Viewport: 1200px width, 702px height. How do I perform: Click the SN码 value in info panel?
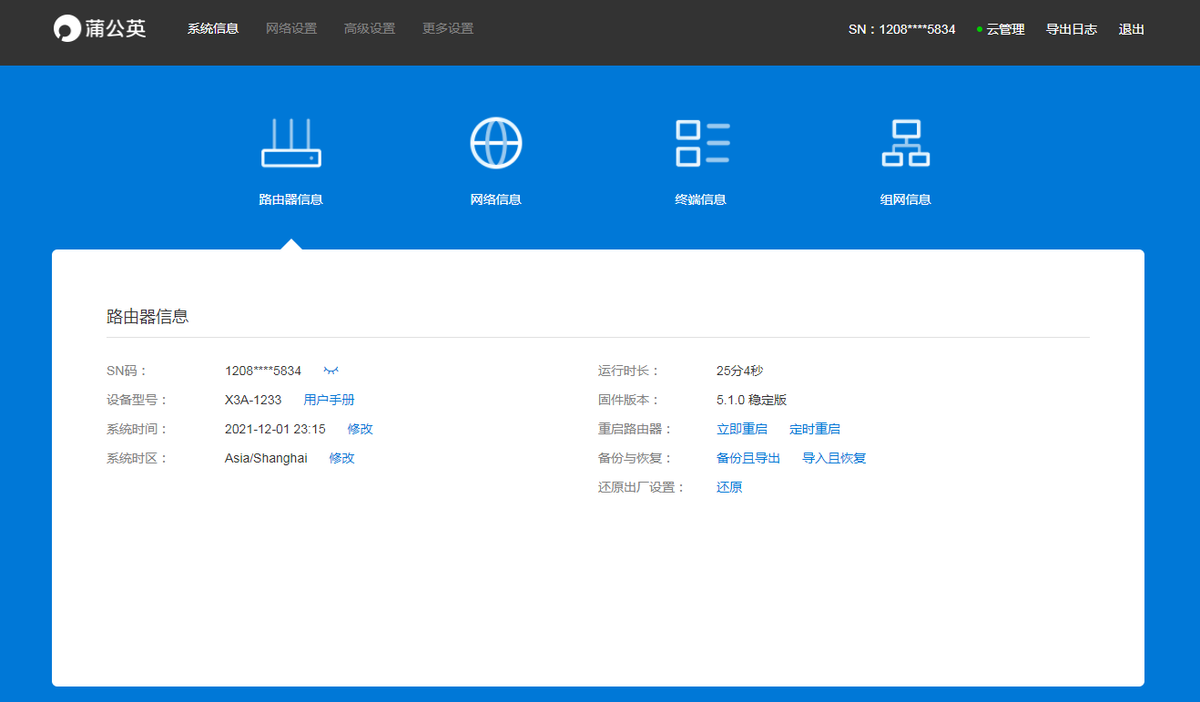263,371
